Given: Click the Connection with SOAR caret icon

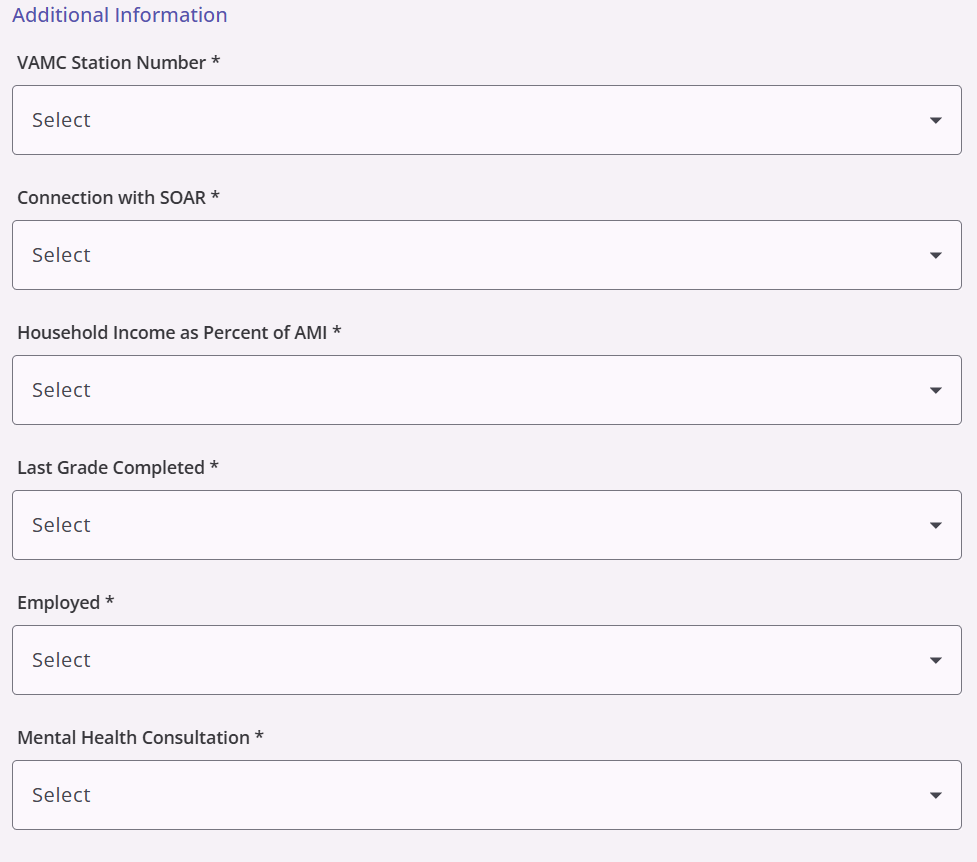Looking at the screenshot, I should [935, 256].
